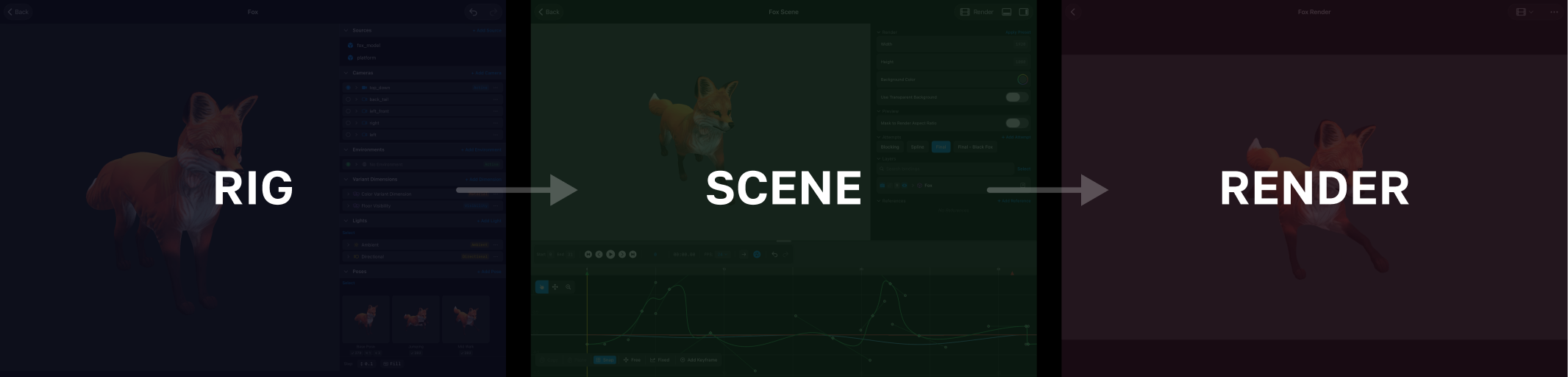Click the redo arrow in the Rig screen header
This screenshot has width=1568, height=377.
tap(493, 12)
